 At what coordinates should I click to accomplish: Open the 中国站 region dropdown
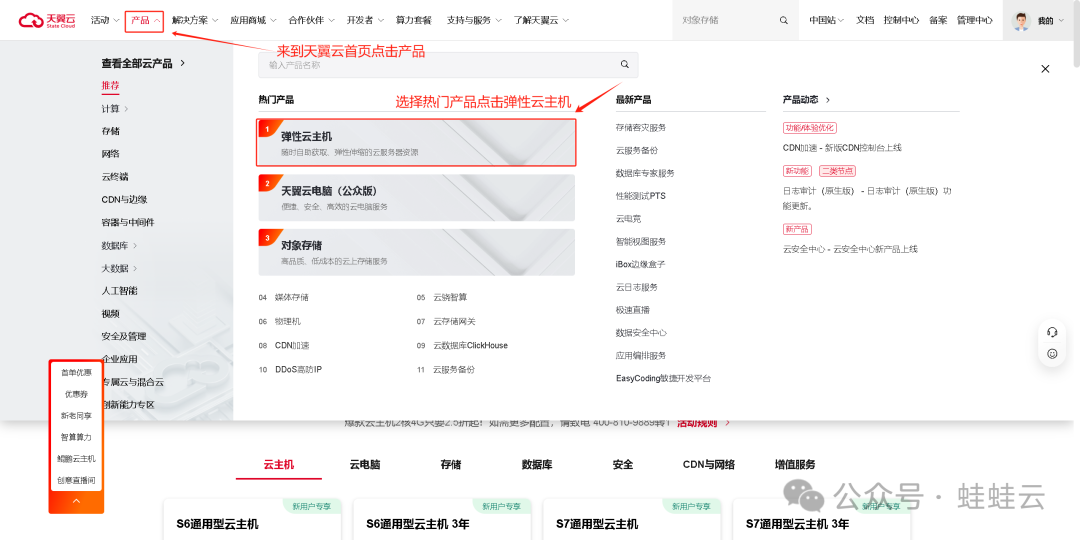tap(827, 21)
